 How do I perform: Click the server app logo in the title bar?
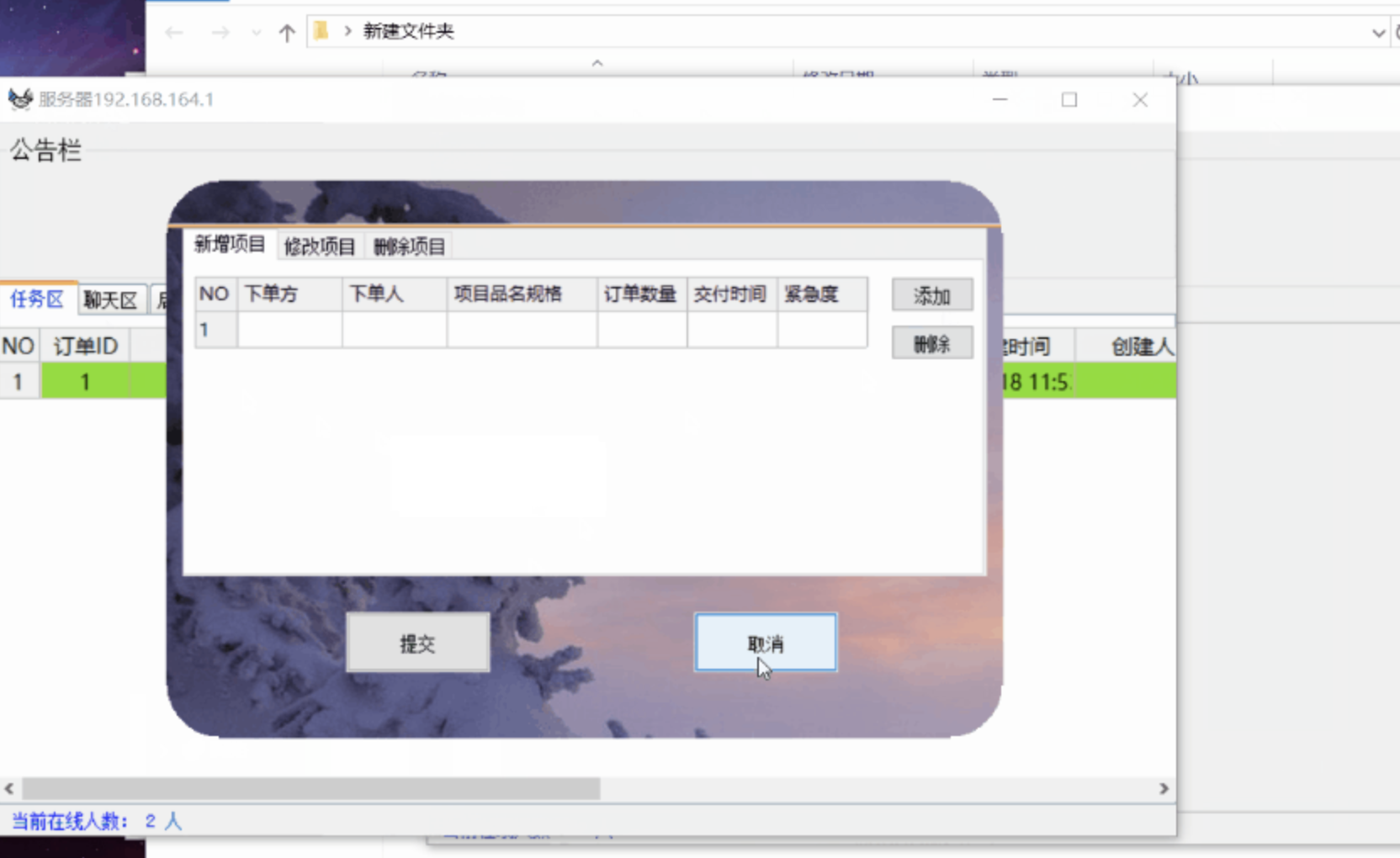(x=20, y=98)
